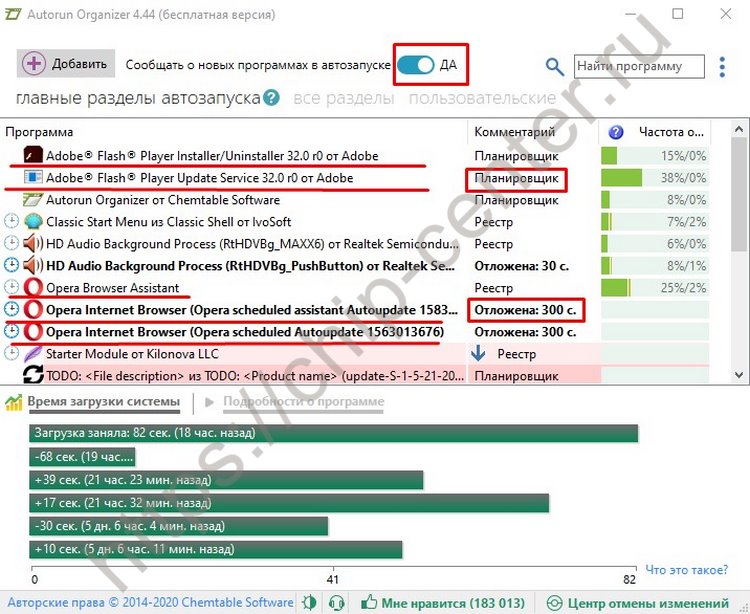Open Что это такое? link

tap(686, 570)
